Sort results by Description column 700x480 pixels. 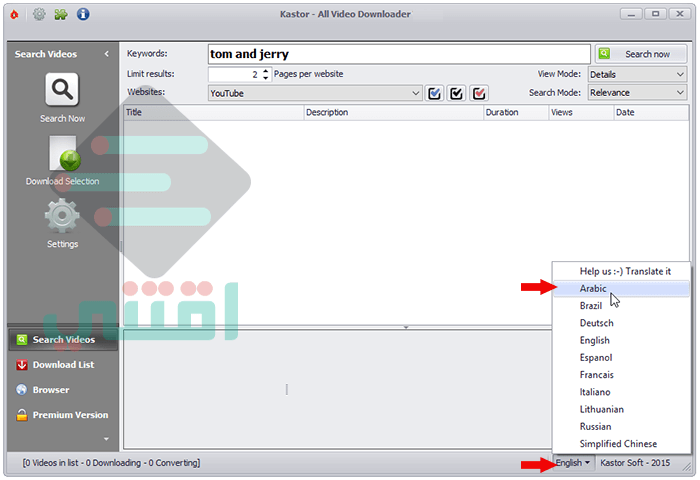[394, 113]
